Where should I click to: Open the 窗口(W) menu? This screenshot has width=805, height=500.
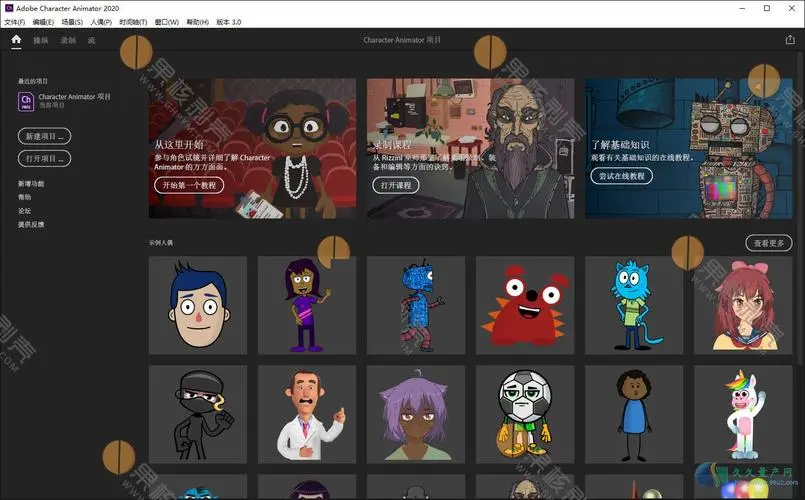tap(167, 22)
